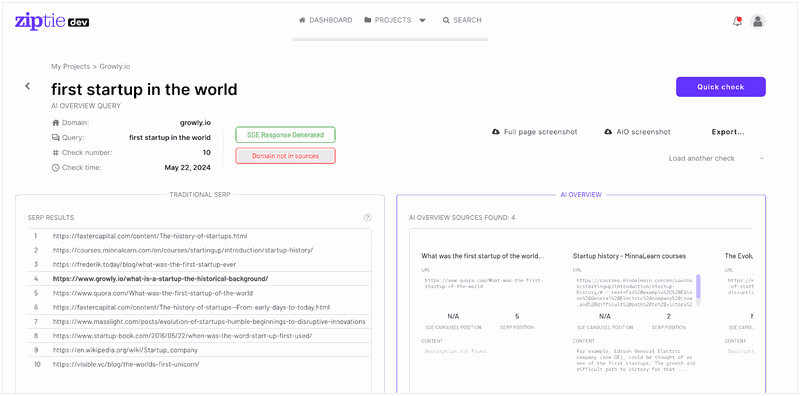Click the cloud icon of Full page screenshot

click(x=495, y=132)
